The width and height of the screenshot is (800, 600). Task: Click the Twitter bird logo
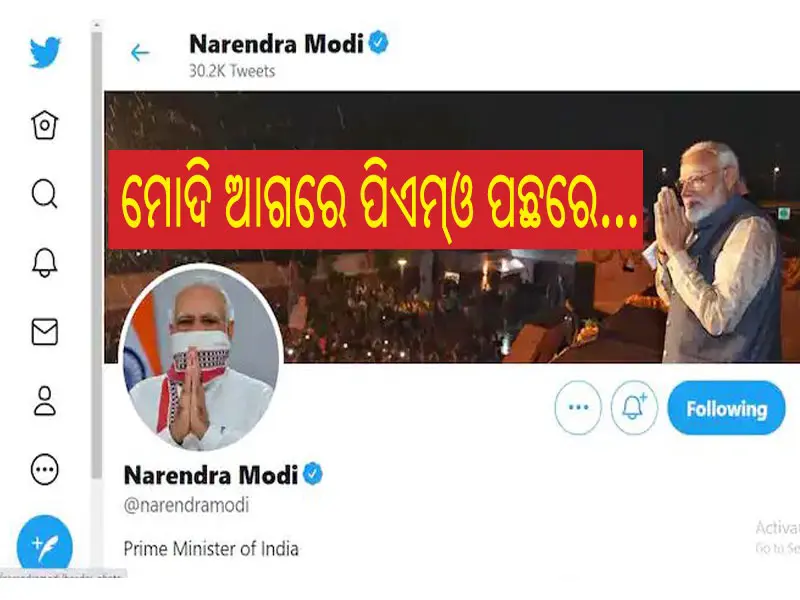click(x=45, y=52)
